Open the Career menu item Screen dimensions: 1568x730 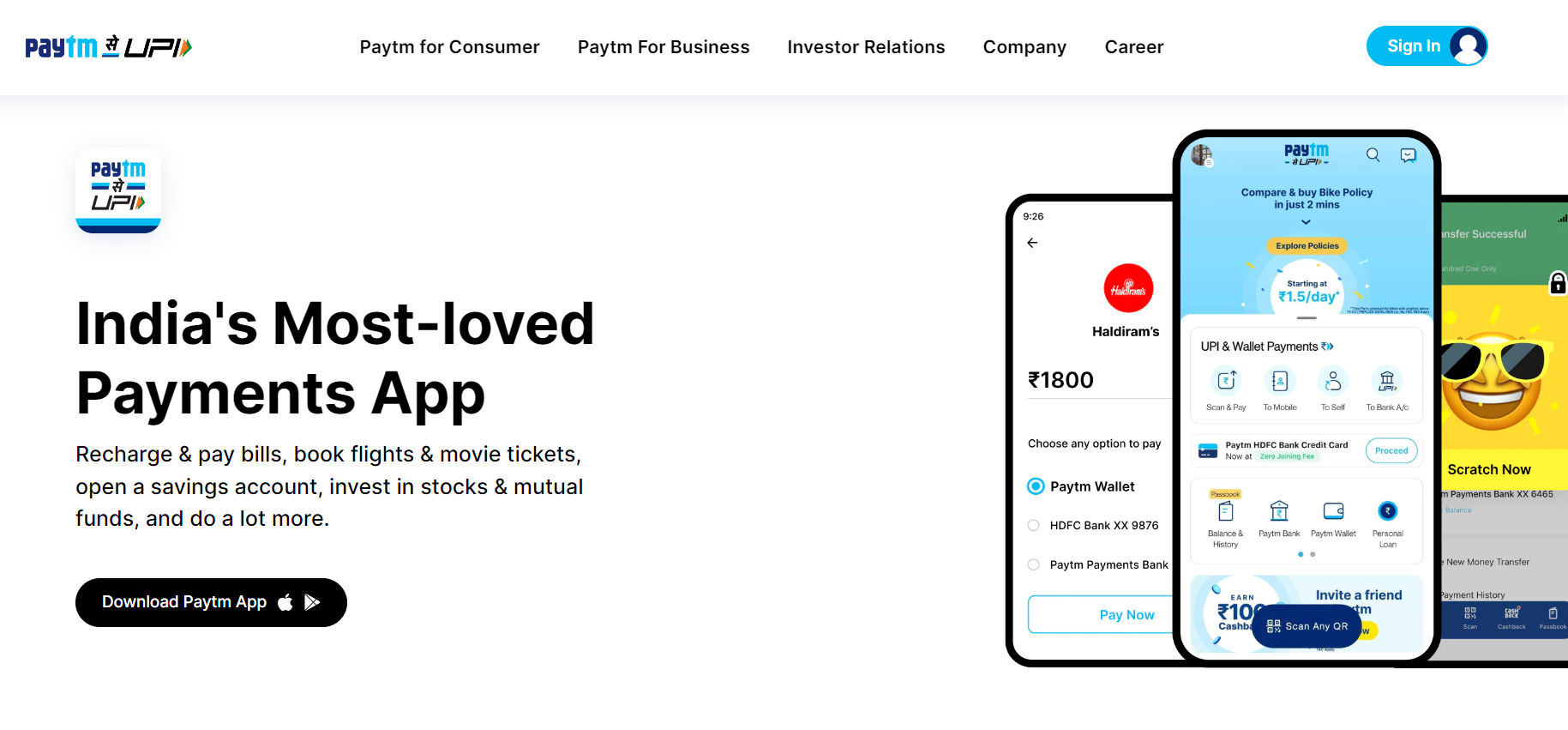pyautogui.click(x=1134, y=47)
